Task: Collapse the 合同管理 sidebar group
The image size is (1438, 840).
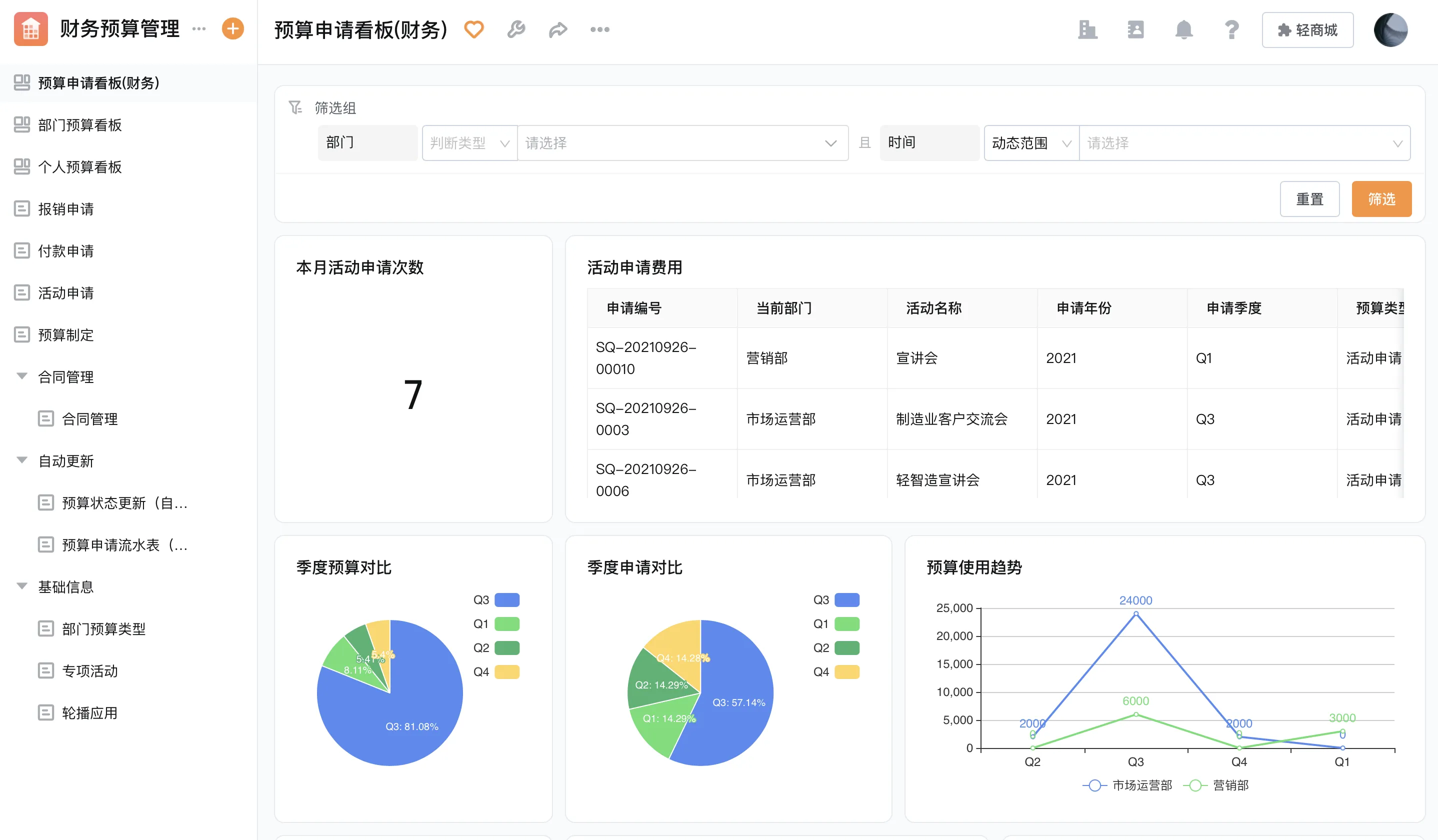Action: pyautogui.click(x=21, y=376)
